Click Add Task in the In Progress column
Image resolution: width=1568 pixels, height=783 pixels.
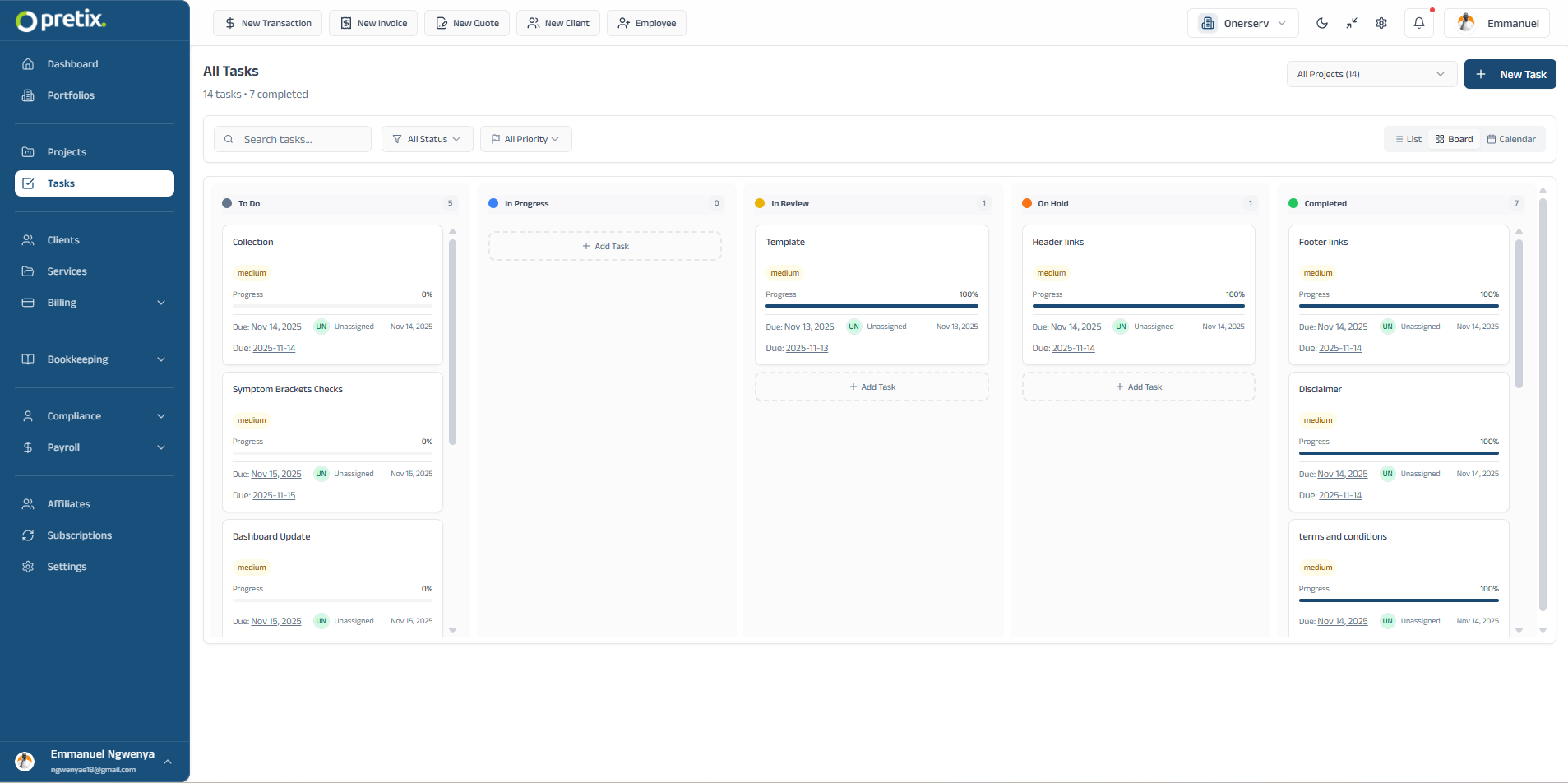pos(604,245)
